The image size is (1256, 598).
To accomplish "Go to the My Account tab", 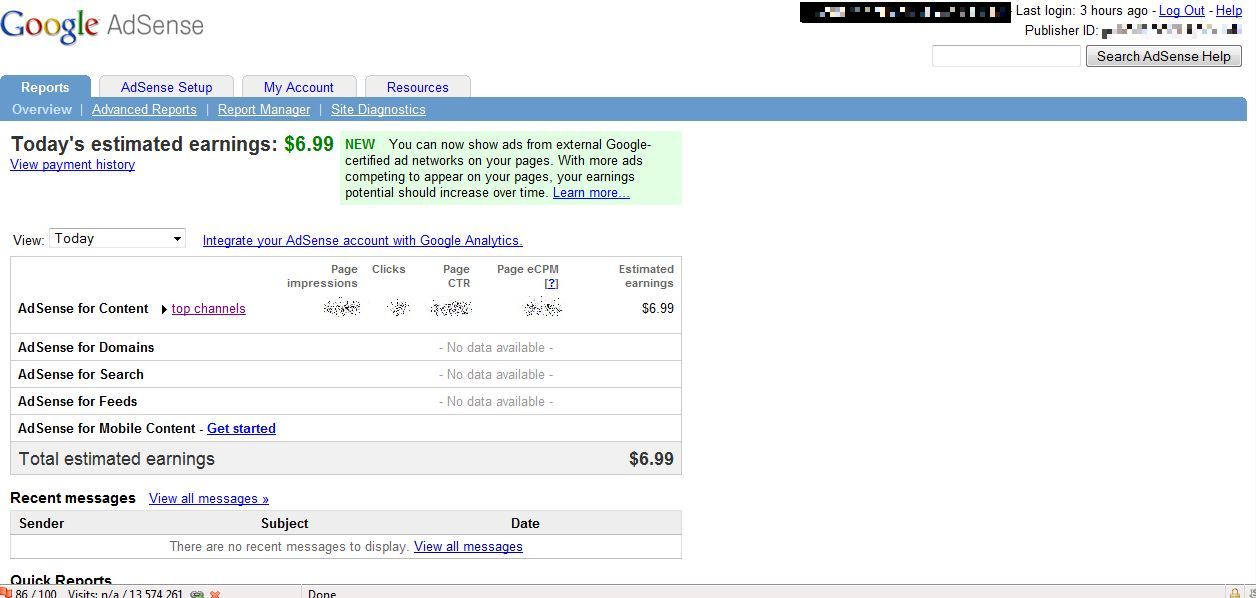I will point(299,87).
